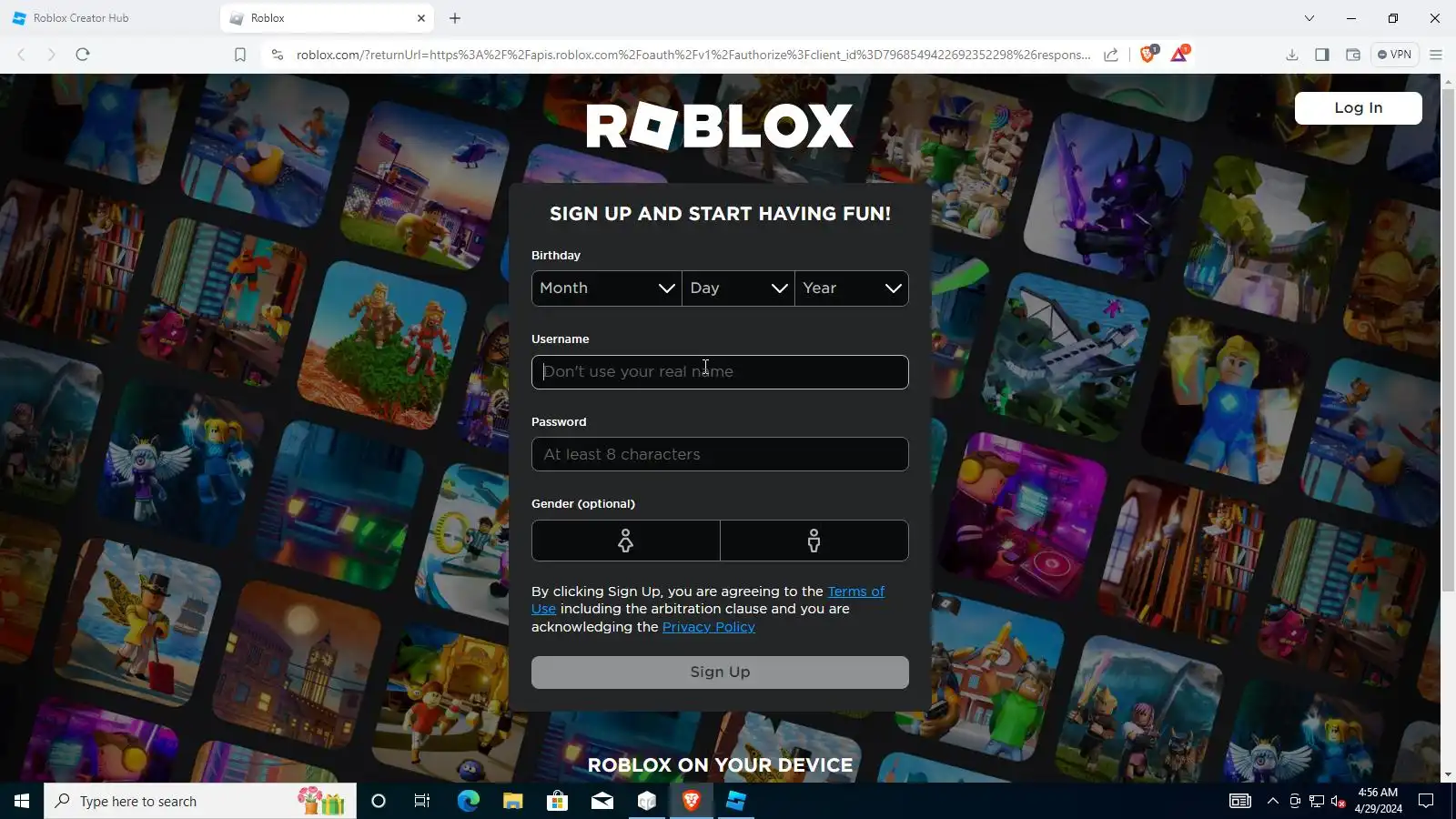Select the Roblox browser tab
Screen dimensions: 1456x819
coord(327,18)
